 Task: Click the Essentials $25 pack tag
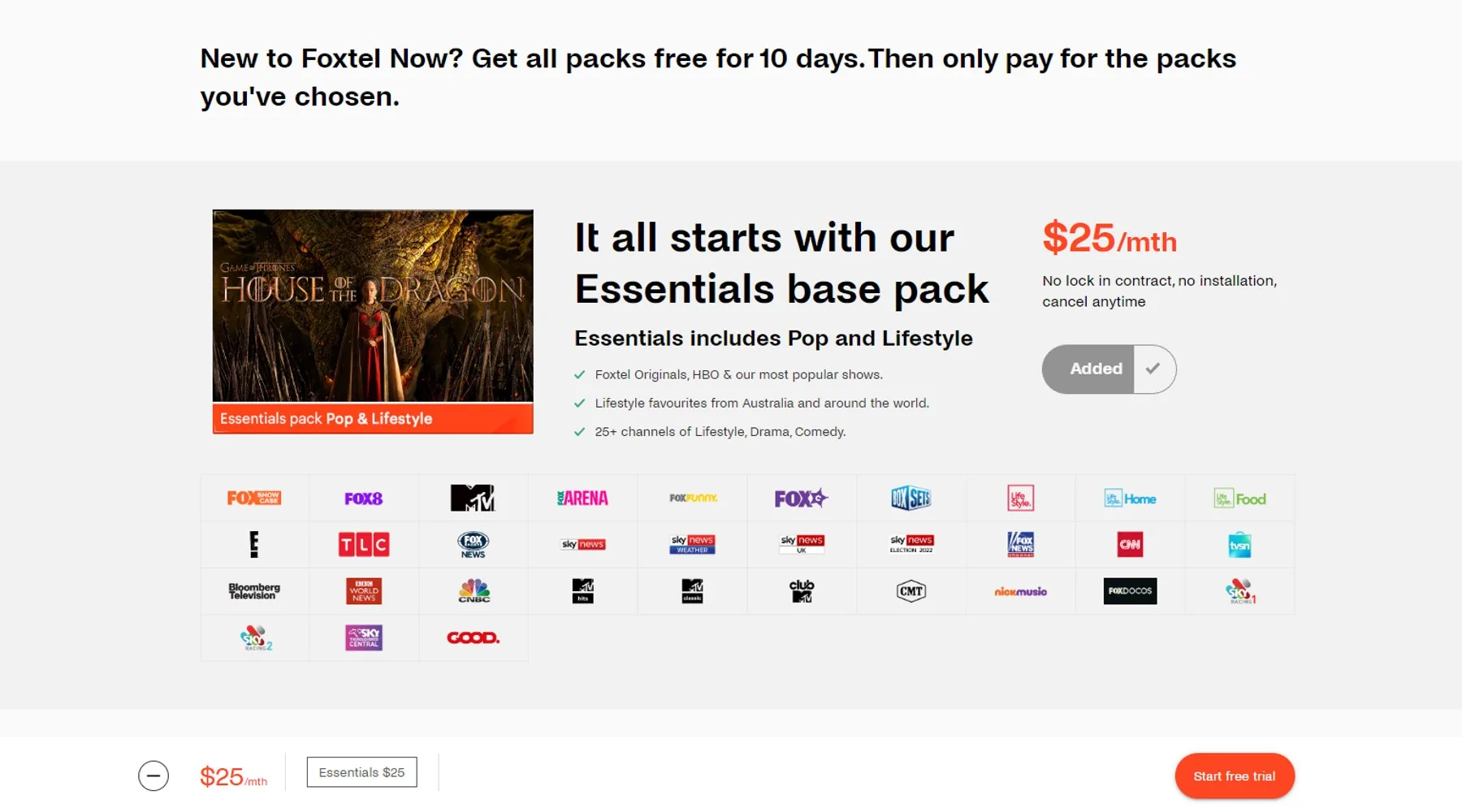(361, 772)
